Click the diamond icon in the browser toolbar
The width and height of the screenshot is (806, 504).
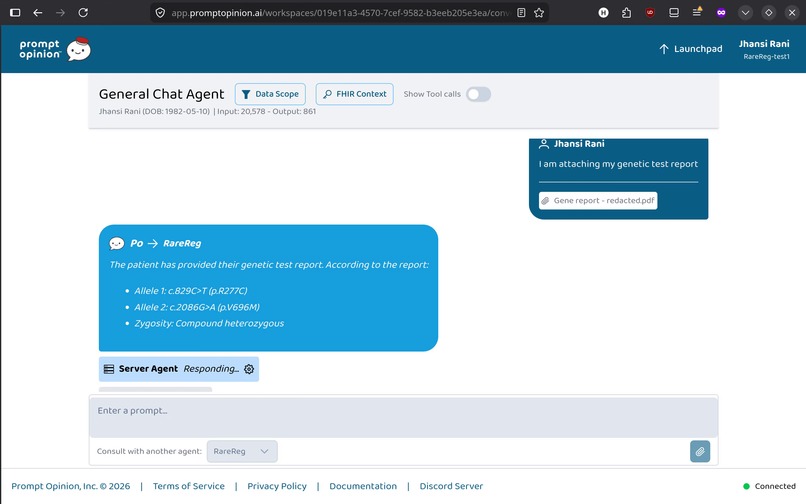click(x=768, y=13)
